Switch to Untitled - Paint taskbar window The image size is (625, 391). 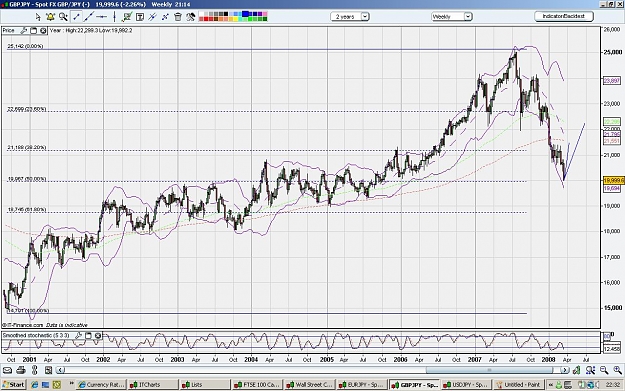(519, 385)
